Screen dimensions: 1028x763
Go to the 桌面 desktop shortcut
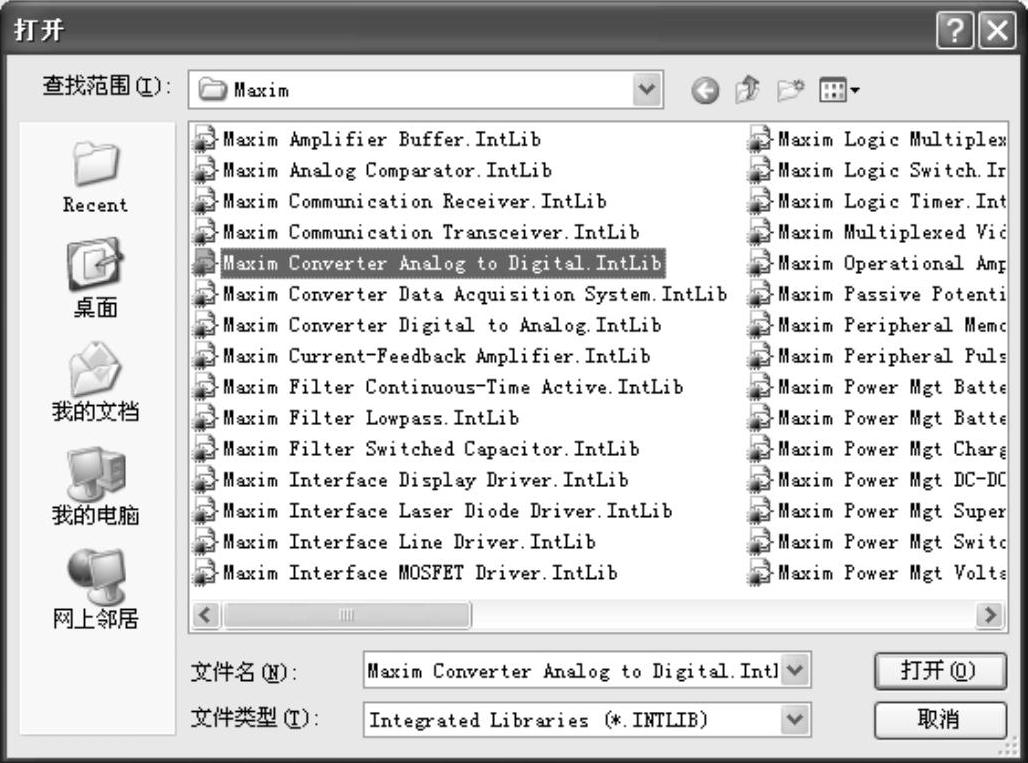coord(95,278)
